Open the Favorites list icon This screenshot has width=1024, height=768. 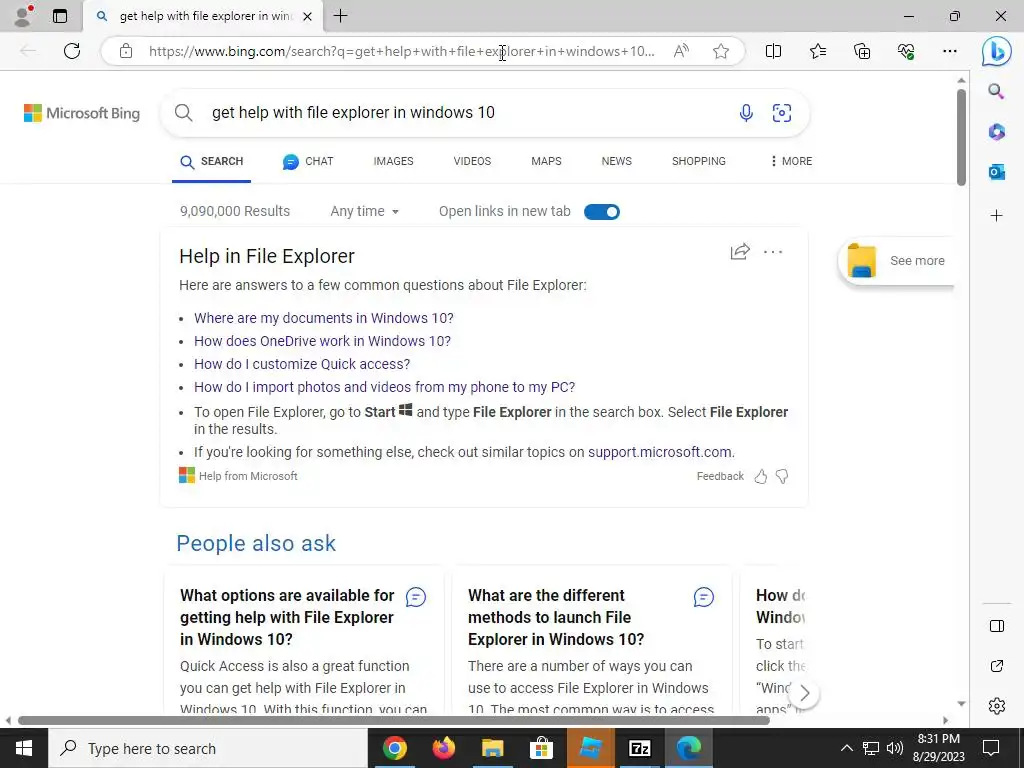point(818,51)
